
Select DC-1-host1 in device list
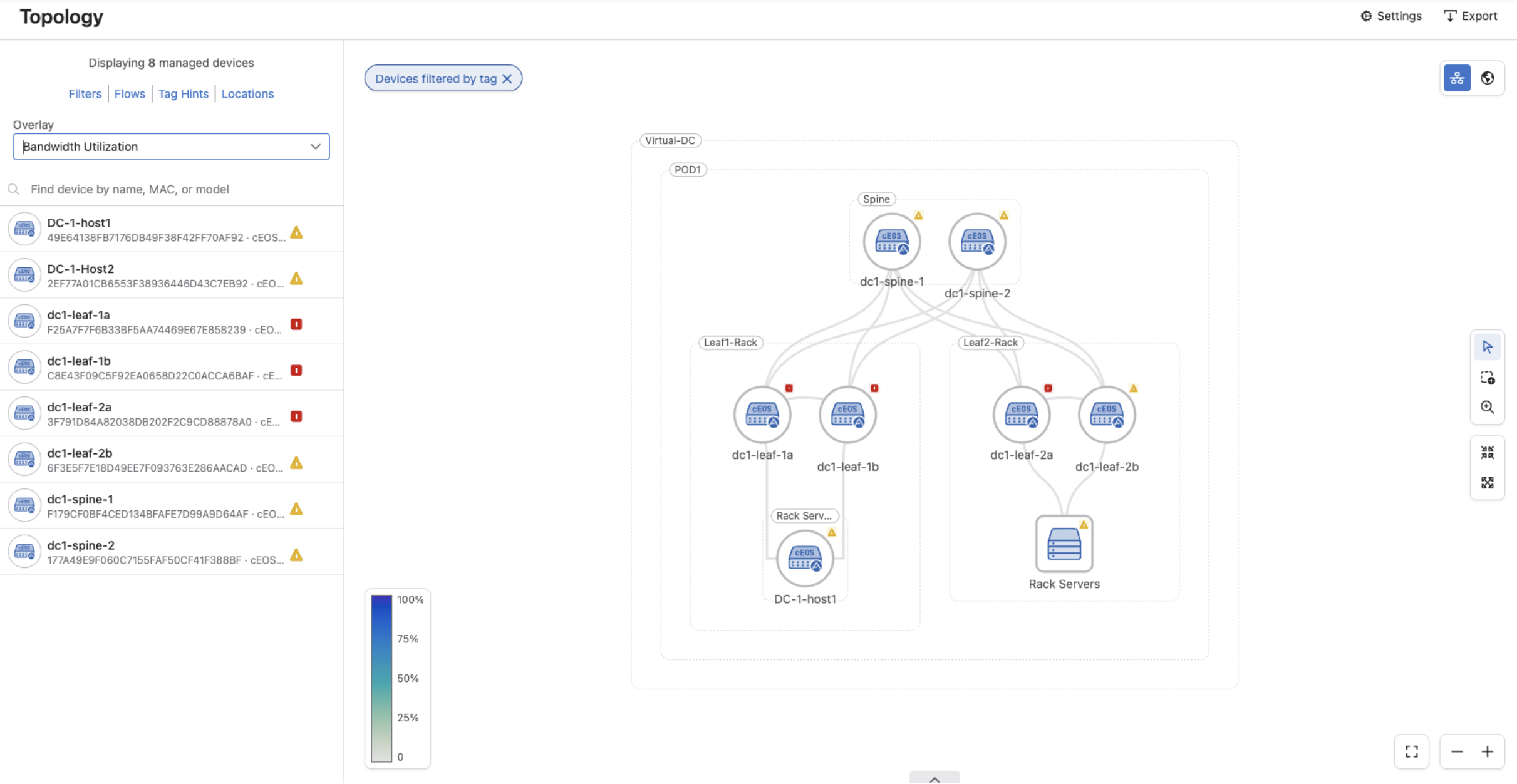pyautogui.click(x=171, y=229)
